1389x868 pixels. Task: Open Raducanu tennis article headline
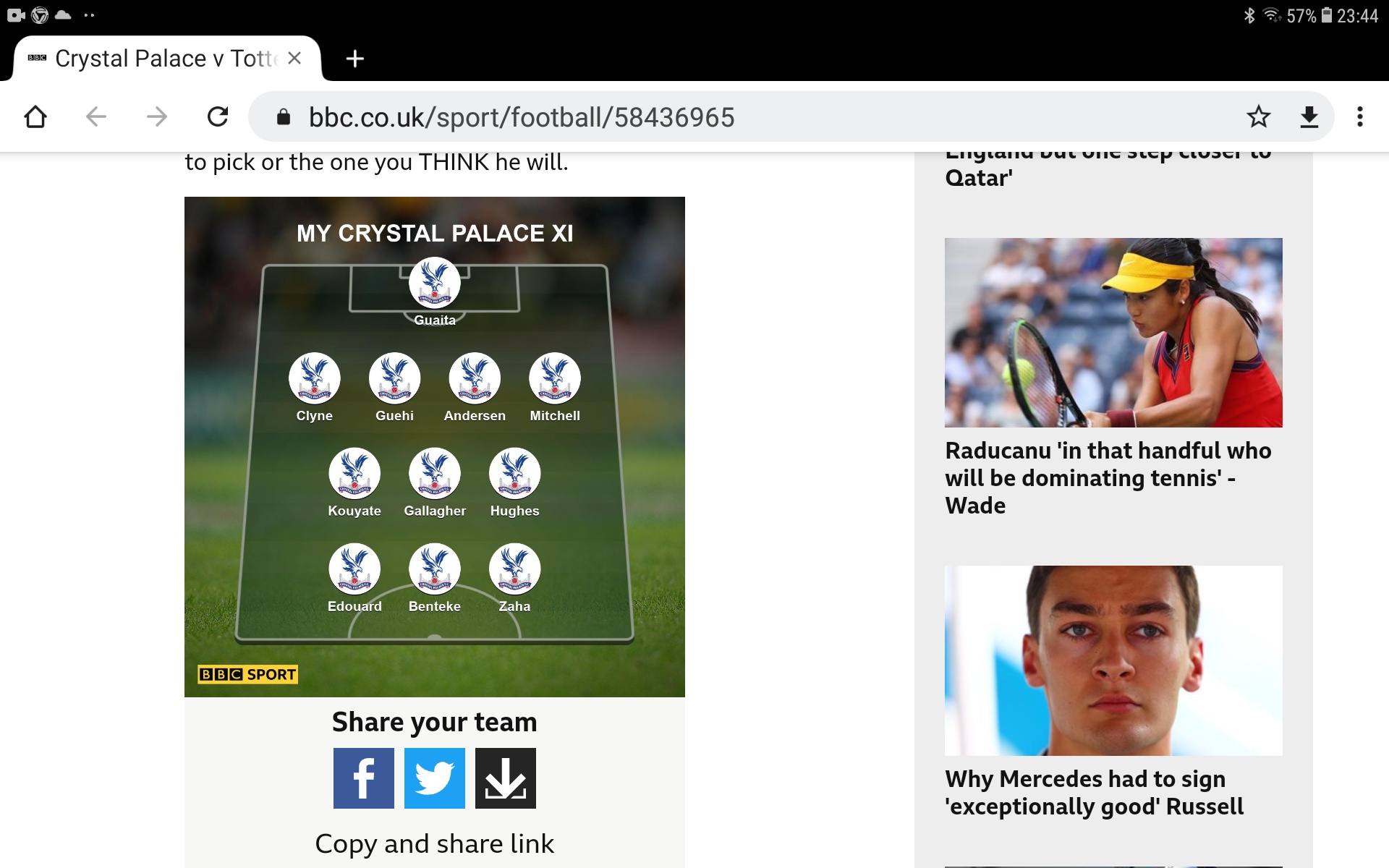[1108, 478]
